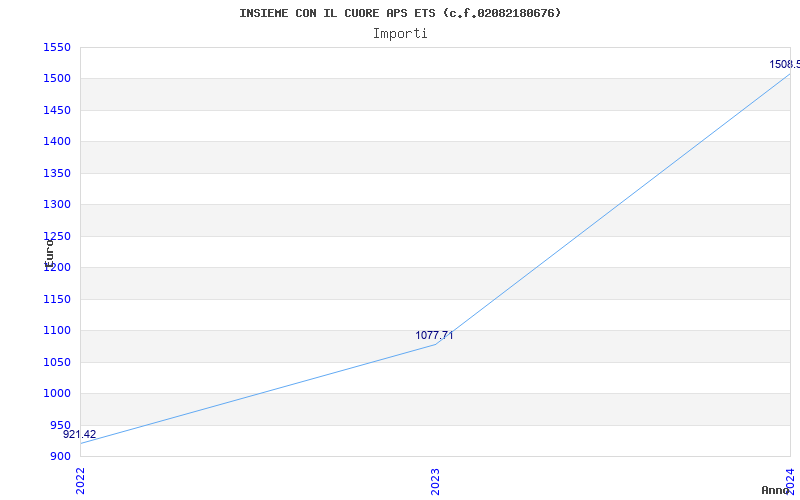Screen dimensions: 800x500
Task: Click the 'Importi' subtitle
Action: [400, 34]
